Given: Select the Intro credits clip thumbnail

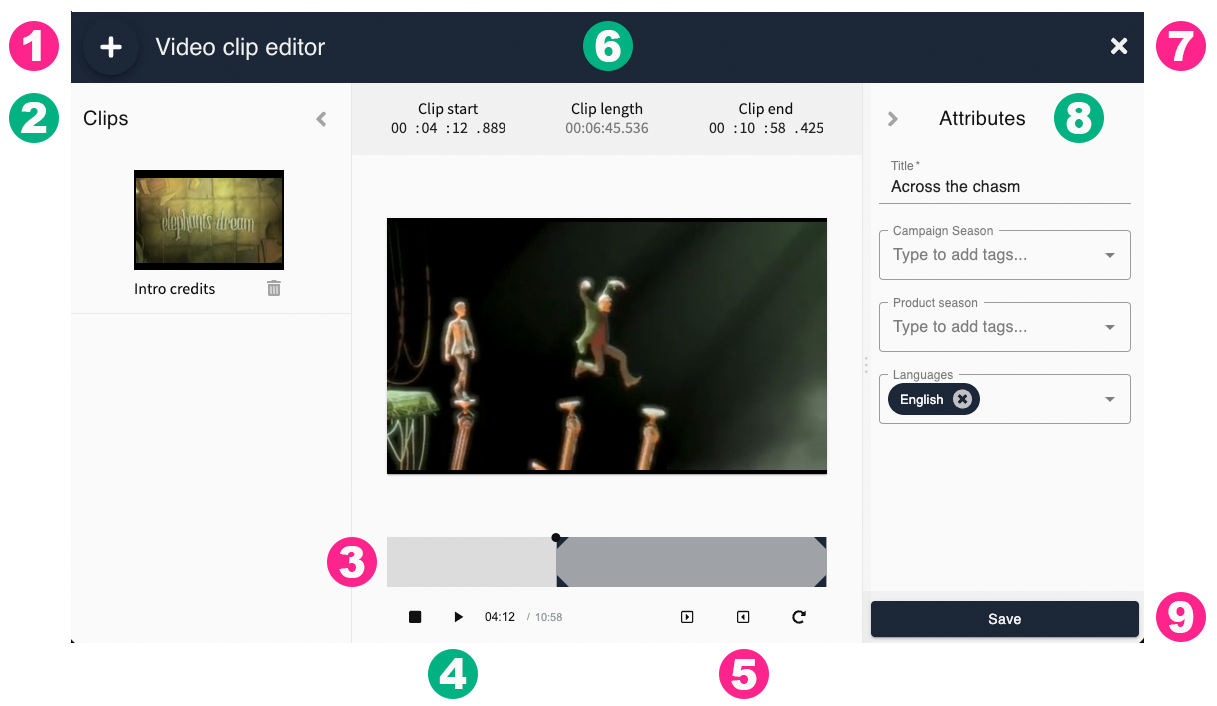Looking at the screenshot, I should pos(209,220).
